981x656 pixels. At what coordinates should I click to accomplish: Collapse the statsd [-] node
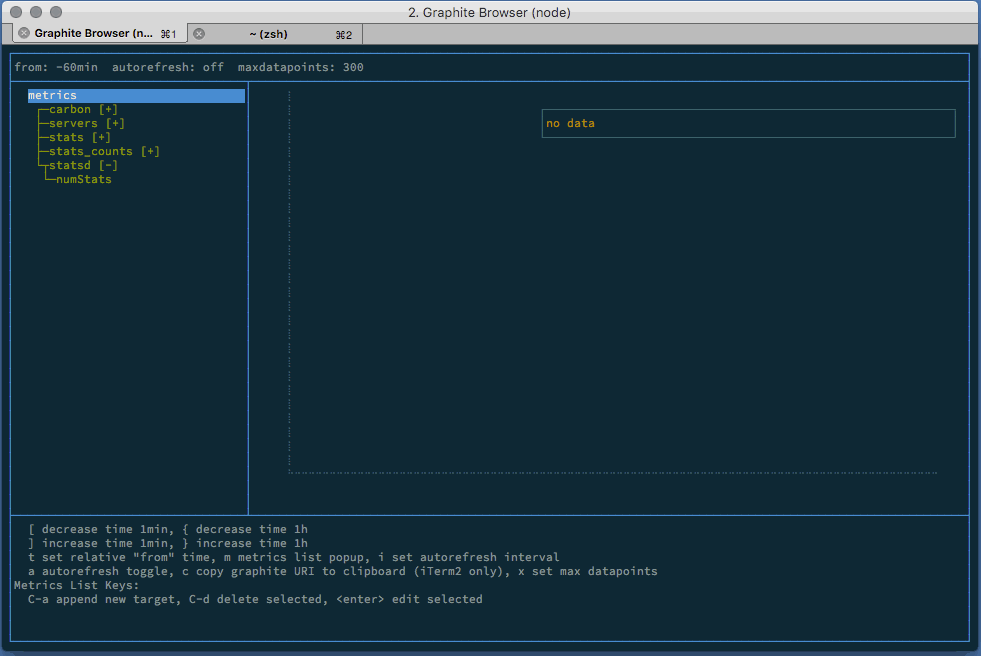(x=83, y=165)
